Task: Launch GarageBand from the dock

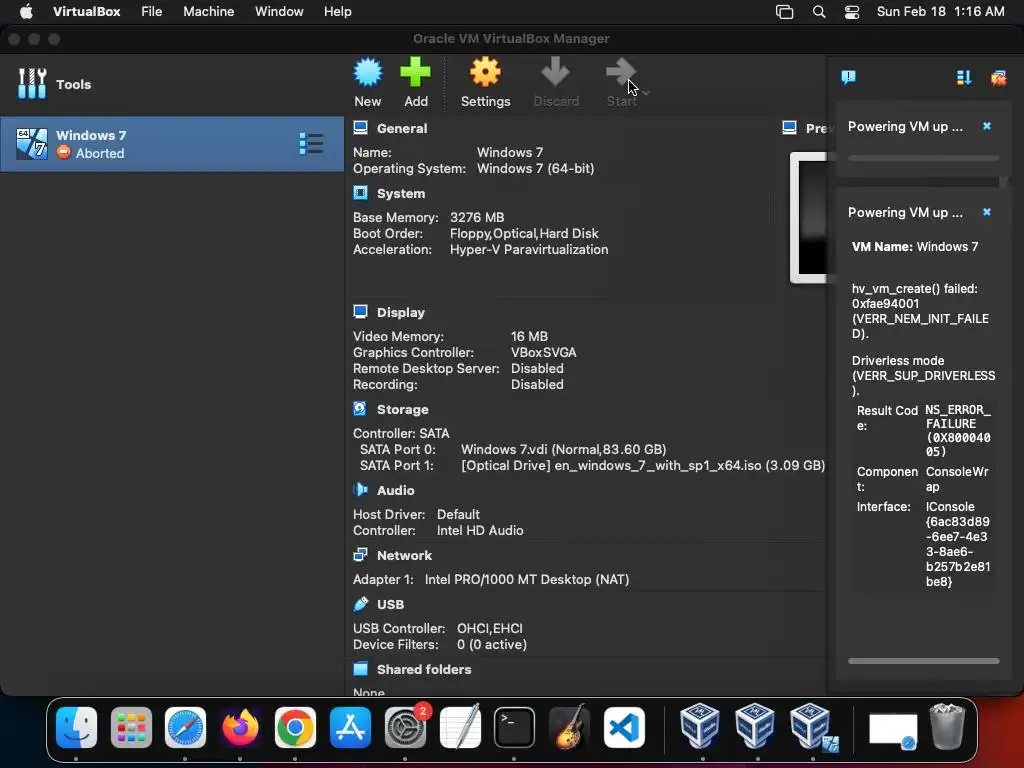Action: [x=569, y=727]
